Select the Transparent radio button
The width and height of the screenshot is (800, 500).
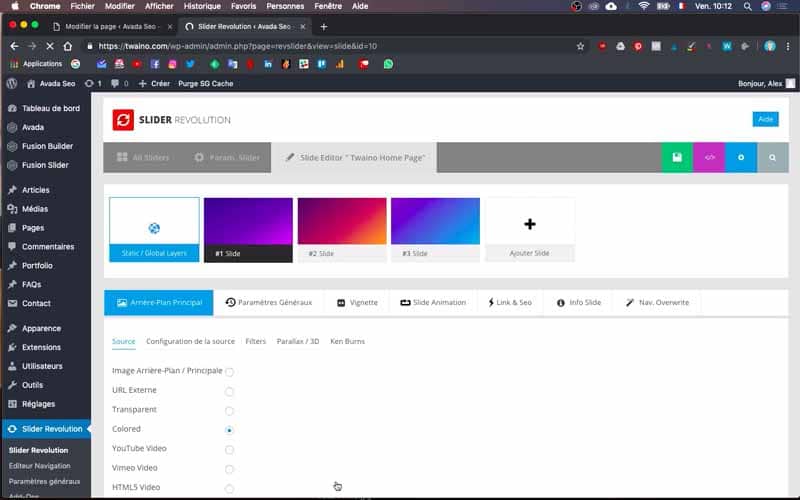point(229,411)
